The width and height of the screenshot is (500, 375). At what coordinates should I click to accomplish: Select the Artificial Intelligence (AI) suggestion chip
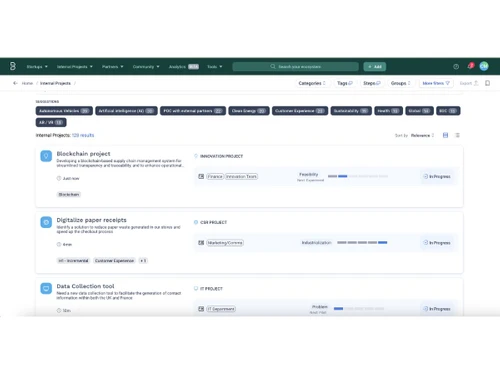(x=126, y=111)
